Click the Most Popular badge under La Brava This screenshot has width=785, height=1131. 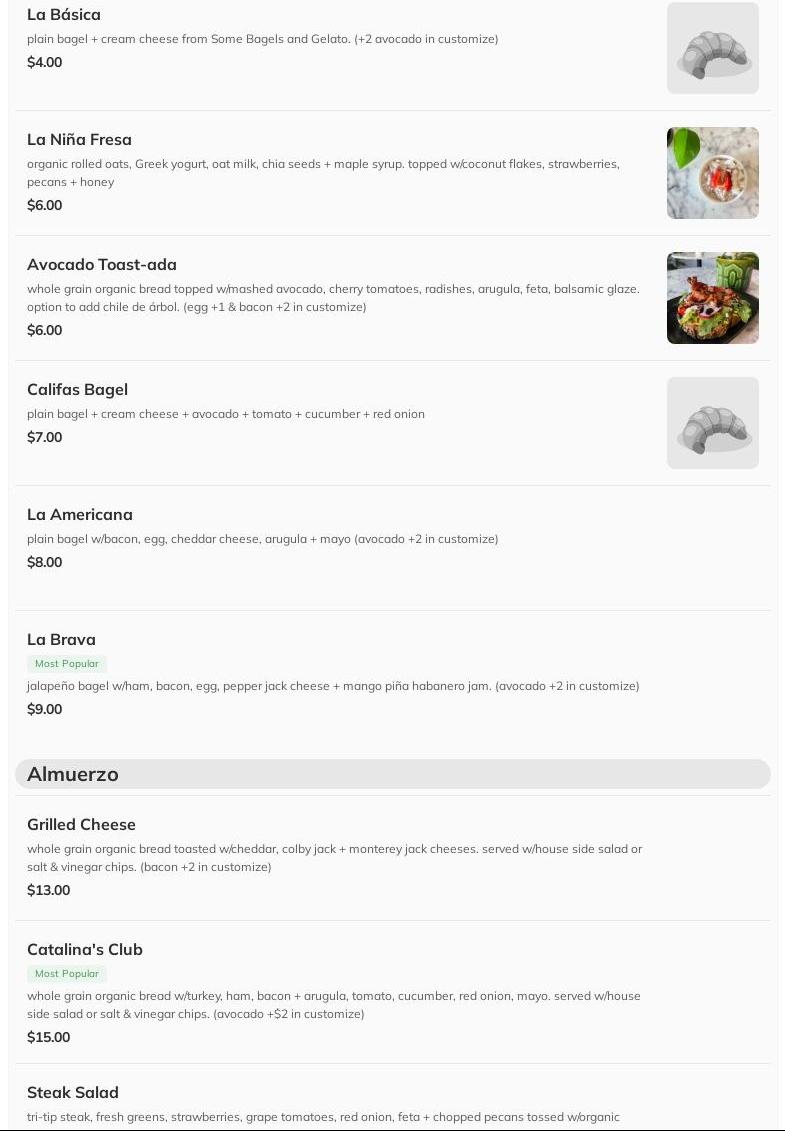(x=67, y=664)
